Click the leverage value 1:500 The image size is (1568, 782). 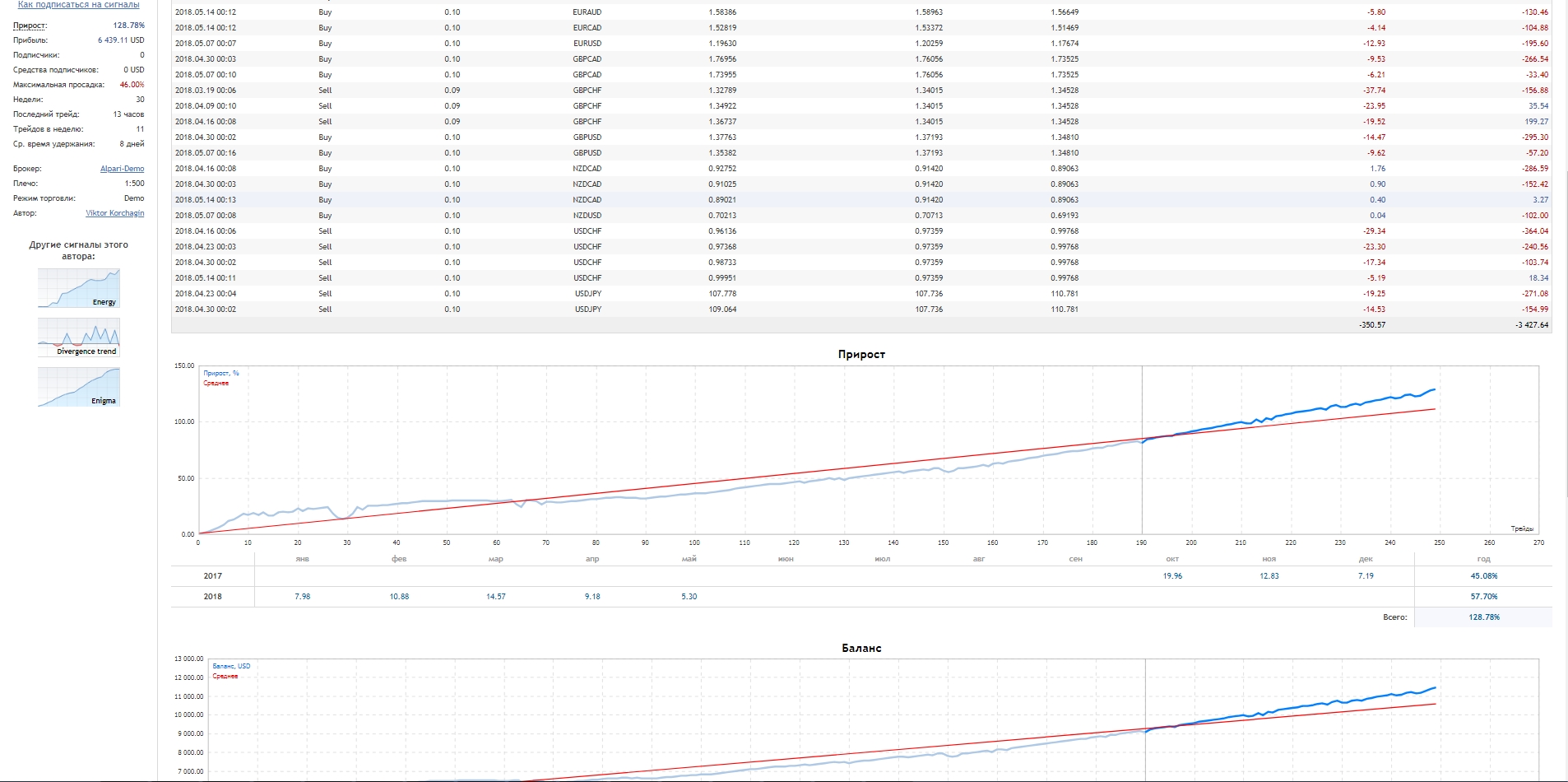coord(134,184)
